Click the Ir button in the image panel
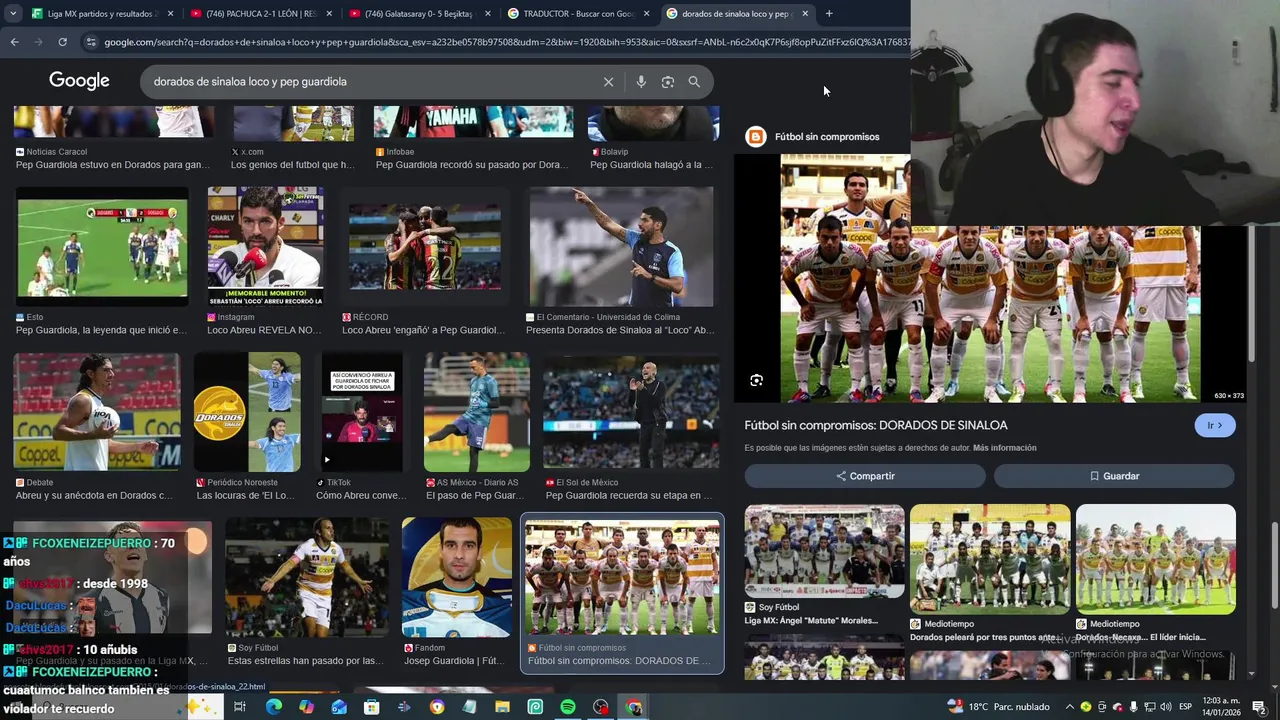The width and height of the screenshot is (1280, 720). pyautogui.click(x=1215, y=425)
